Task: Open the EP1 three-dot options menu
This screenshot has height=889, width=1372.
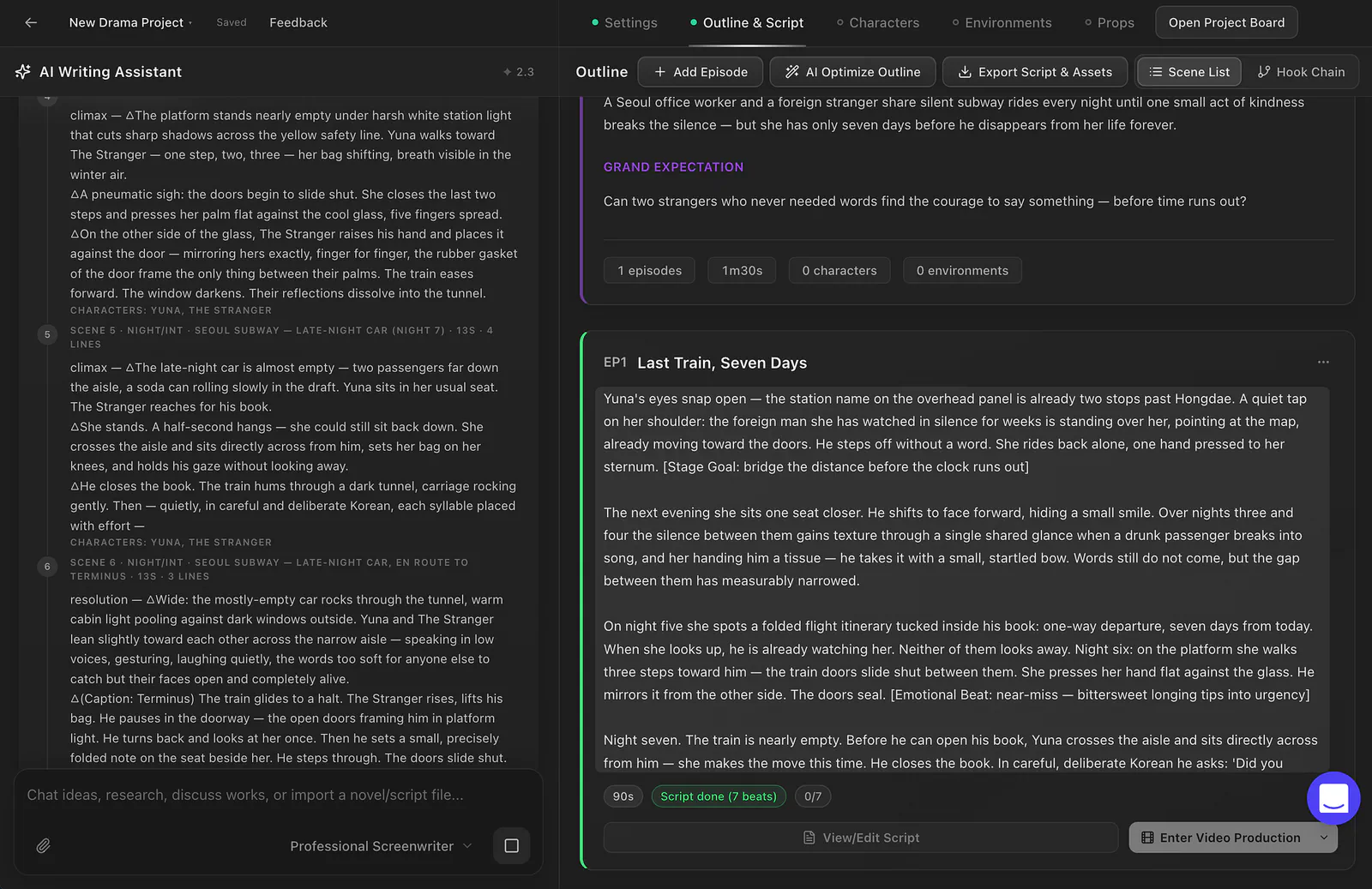Action: 1323,362
